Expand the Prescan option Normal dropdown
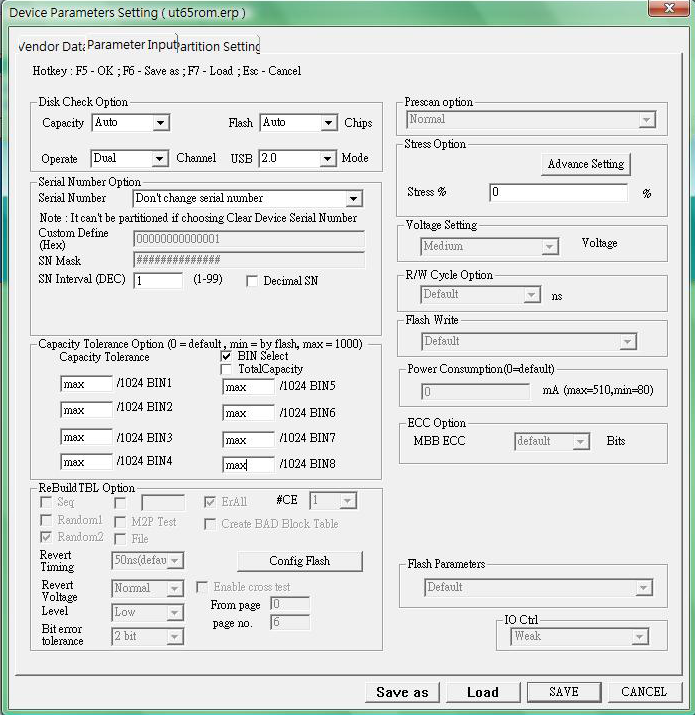This screenshot has height=715, width=695. 531,119
